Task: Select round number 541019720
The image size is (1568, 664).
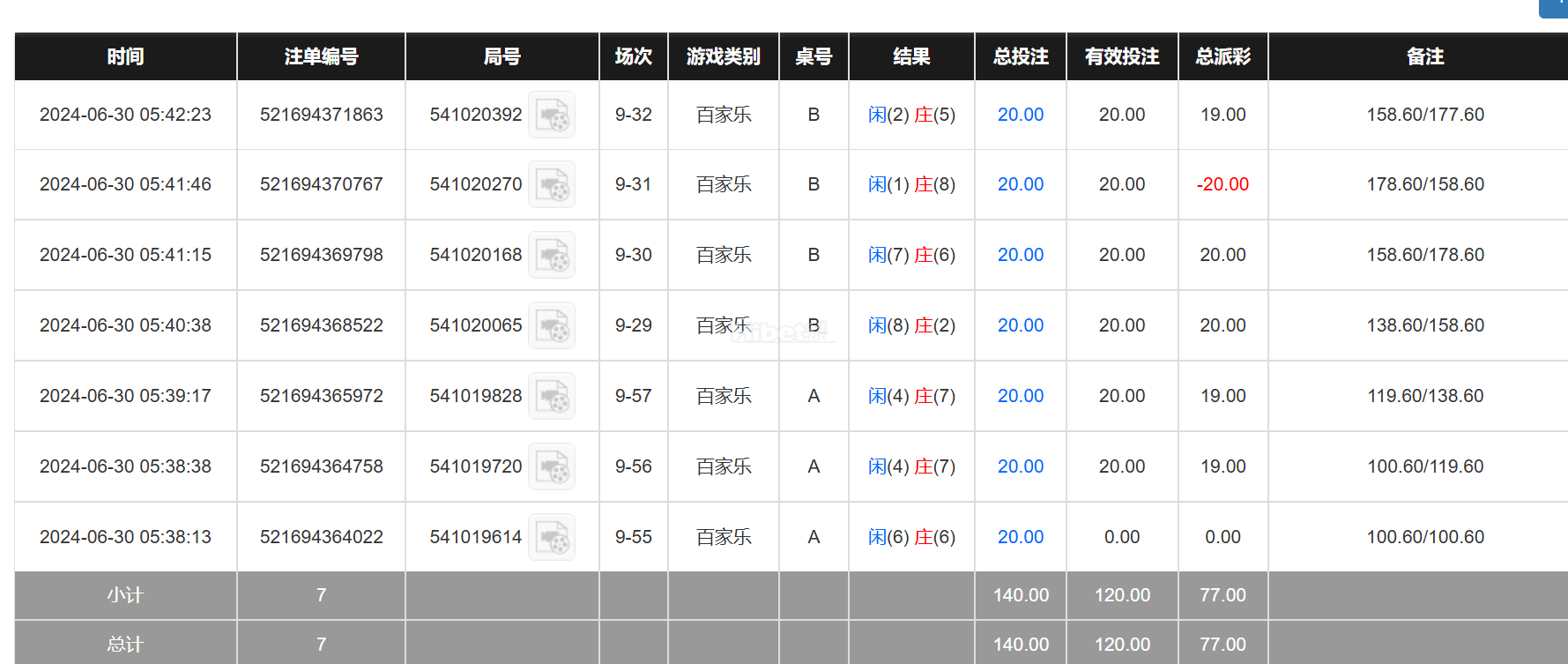Action: point(476,466)
